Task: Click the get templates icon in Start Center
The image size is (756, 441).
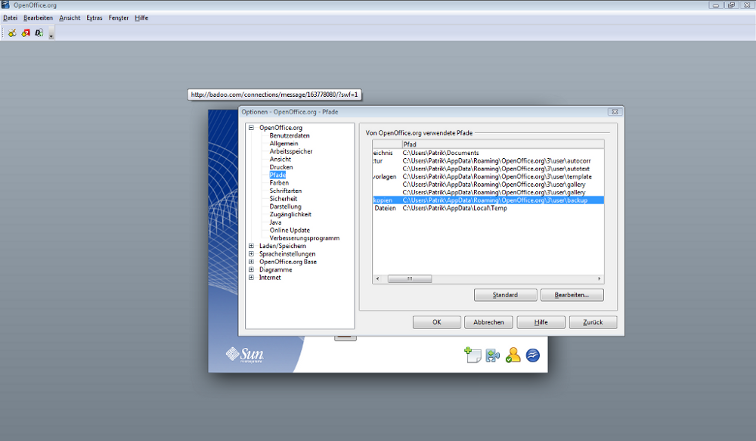Action: [472, 355]
